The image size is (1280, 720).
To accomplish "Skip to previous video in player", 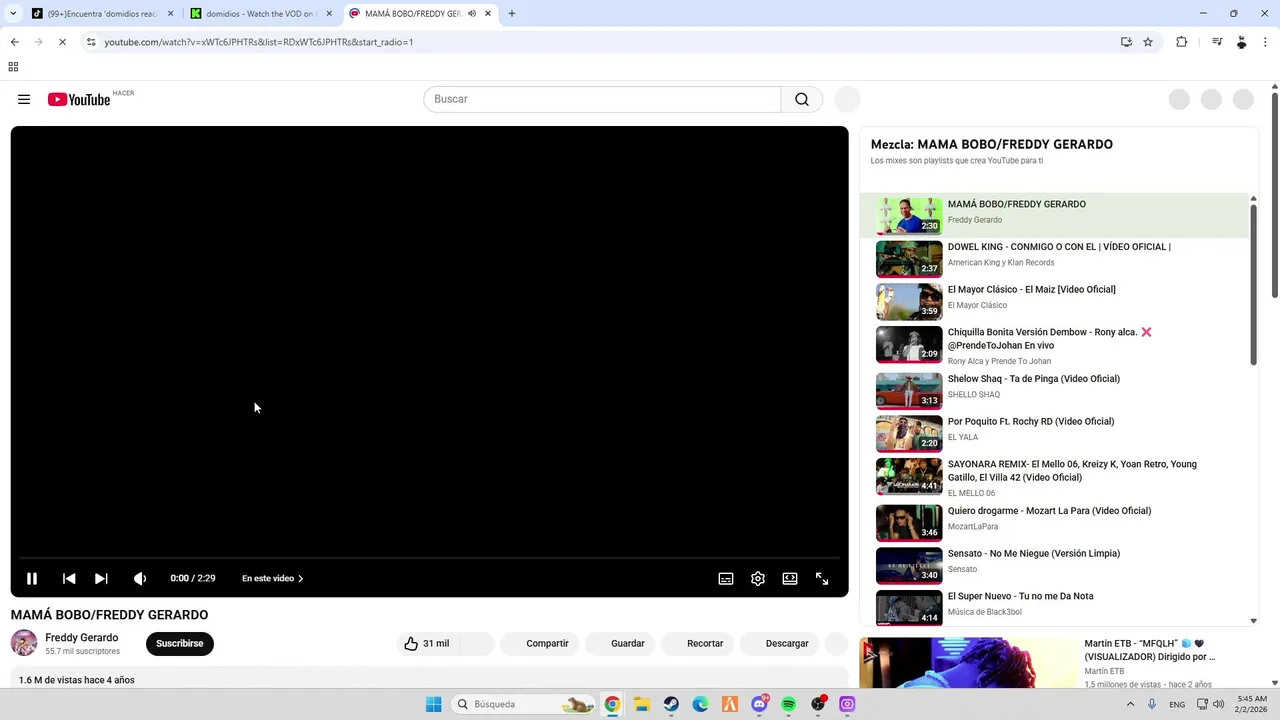I will pos(69,578).
